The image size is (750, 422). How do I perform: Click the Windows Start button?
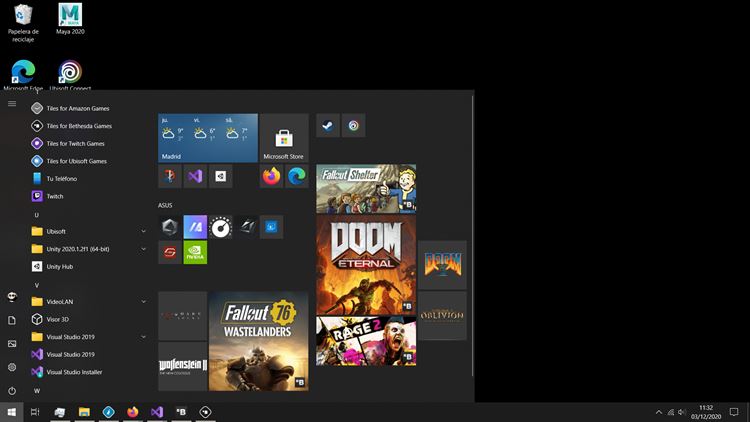point(11,412)
